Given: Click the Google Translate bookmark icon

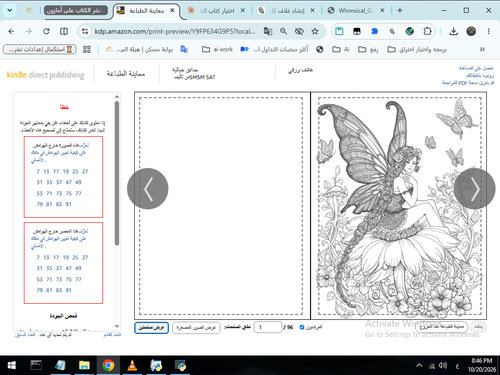Looking at the screenshot, I should [184, 49].
